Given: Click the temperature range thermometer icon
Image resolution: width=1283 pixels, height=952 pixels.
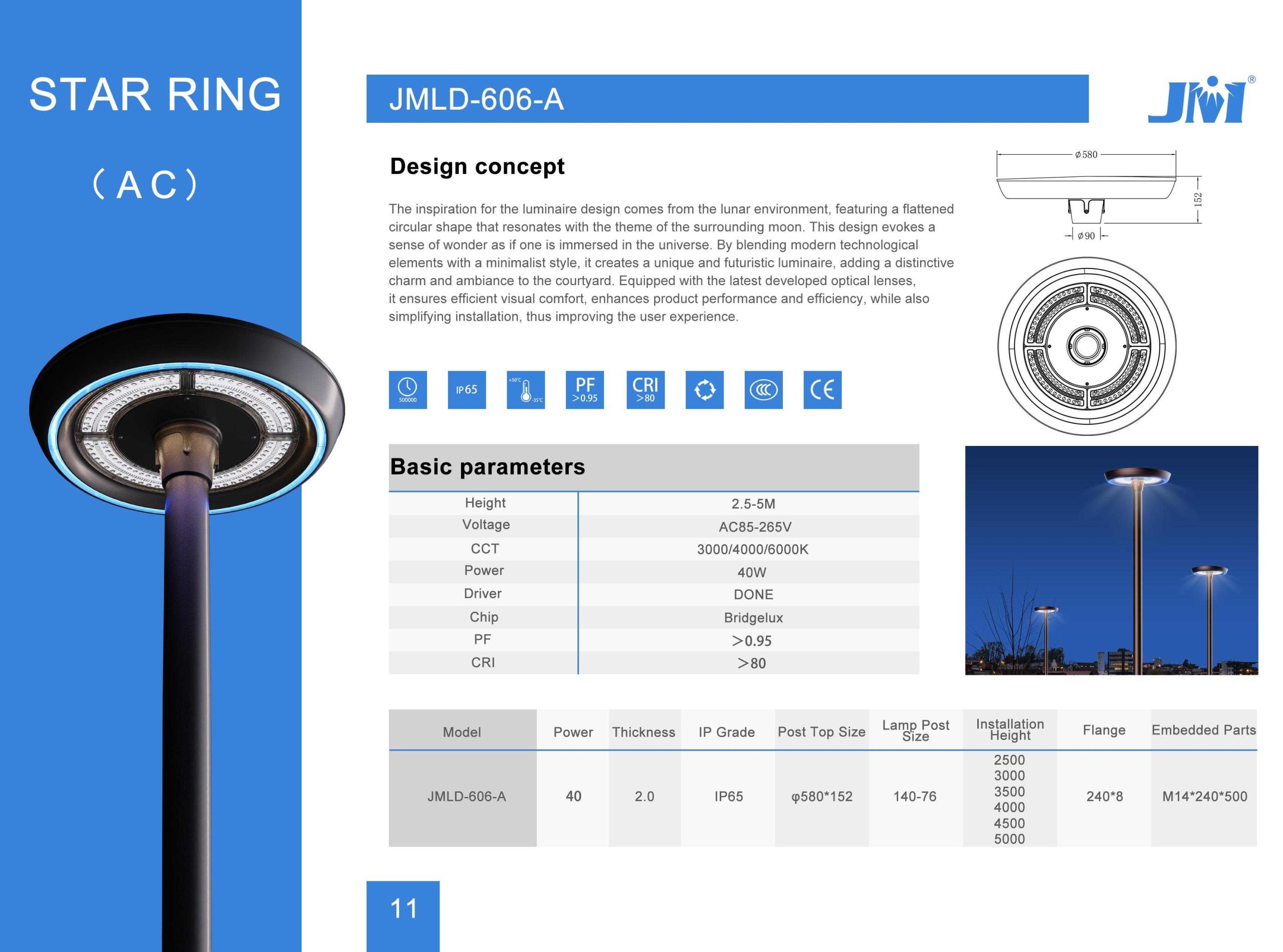Looking at the screenshot, I should pos(526,390).
